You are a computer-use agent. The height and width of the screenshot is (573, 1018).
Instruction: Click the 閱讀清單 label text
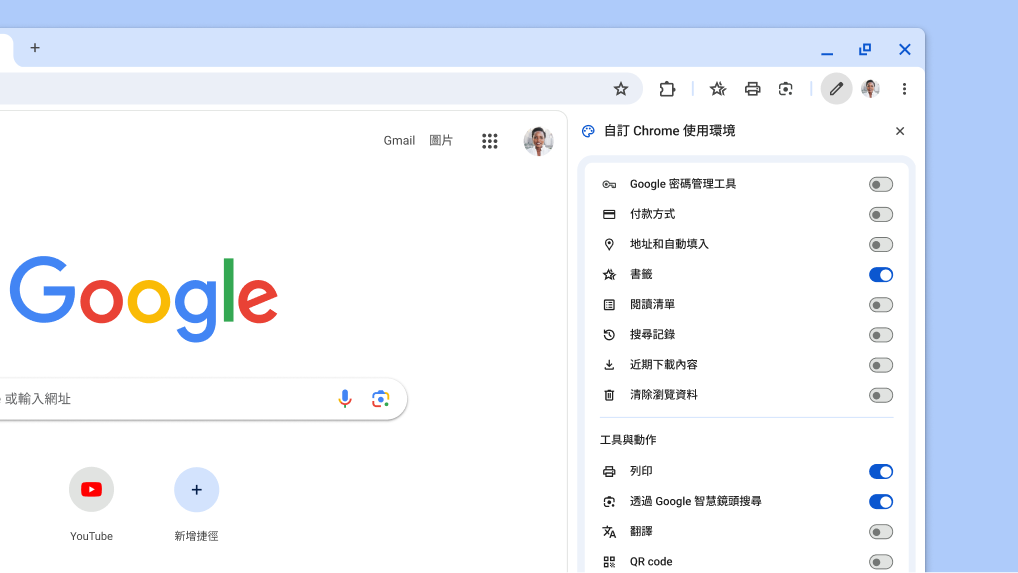click(652, 304)
